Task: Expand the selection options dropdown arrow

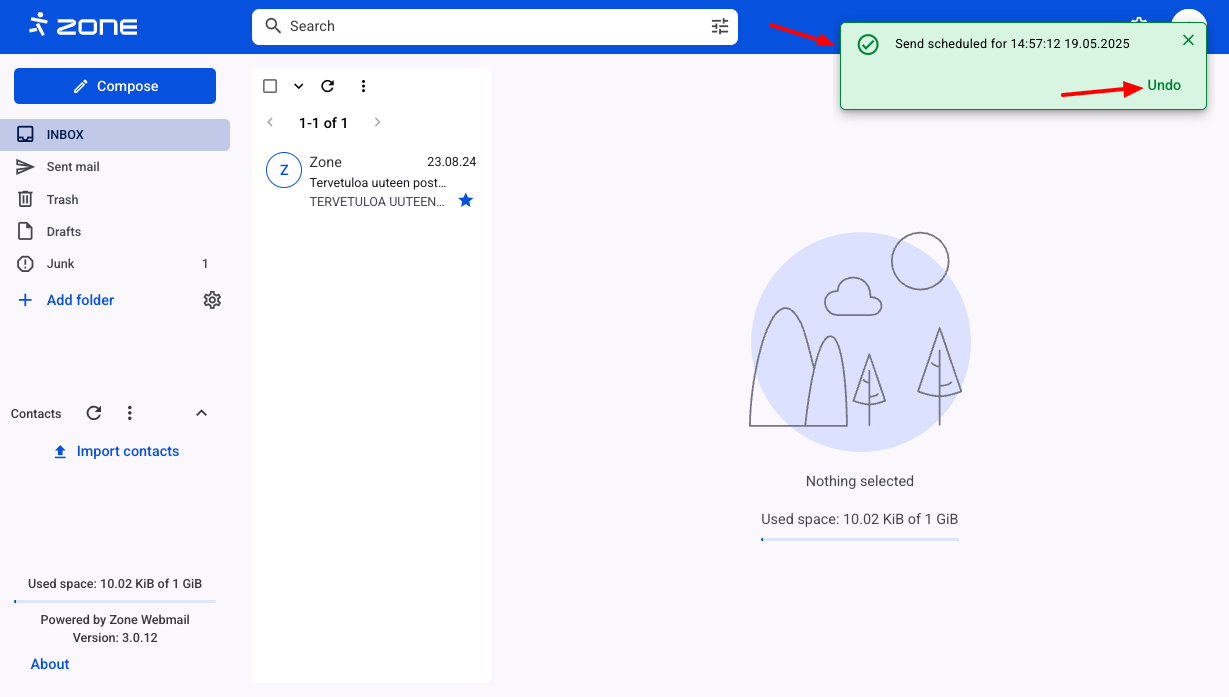Action: pos(298,86)
